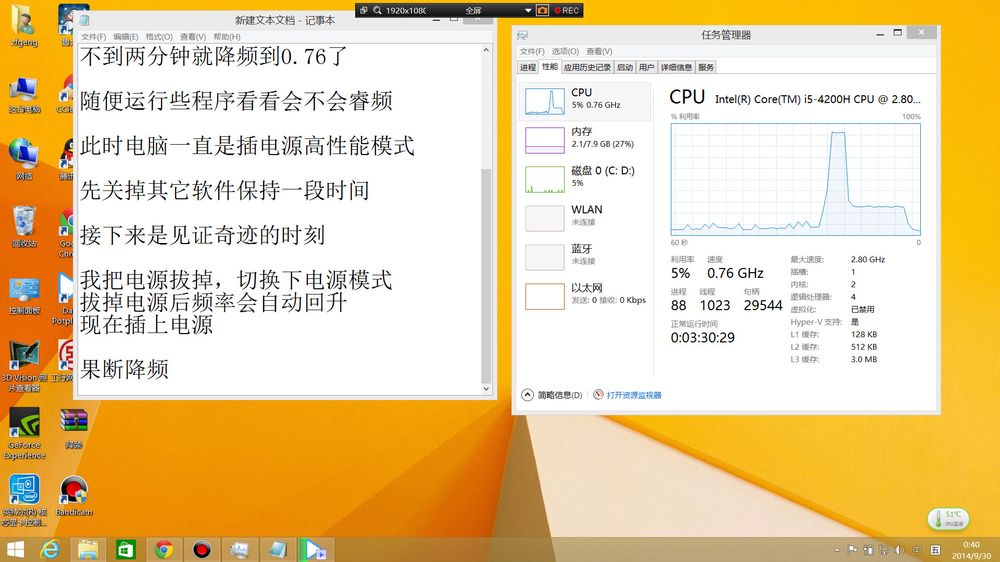Switch to the 应用历史记录 tab

click(587, 67)
